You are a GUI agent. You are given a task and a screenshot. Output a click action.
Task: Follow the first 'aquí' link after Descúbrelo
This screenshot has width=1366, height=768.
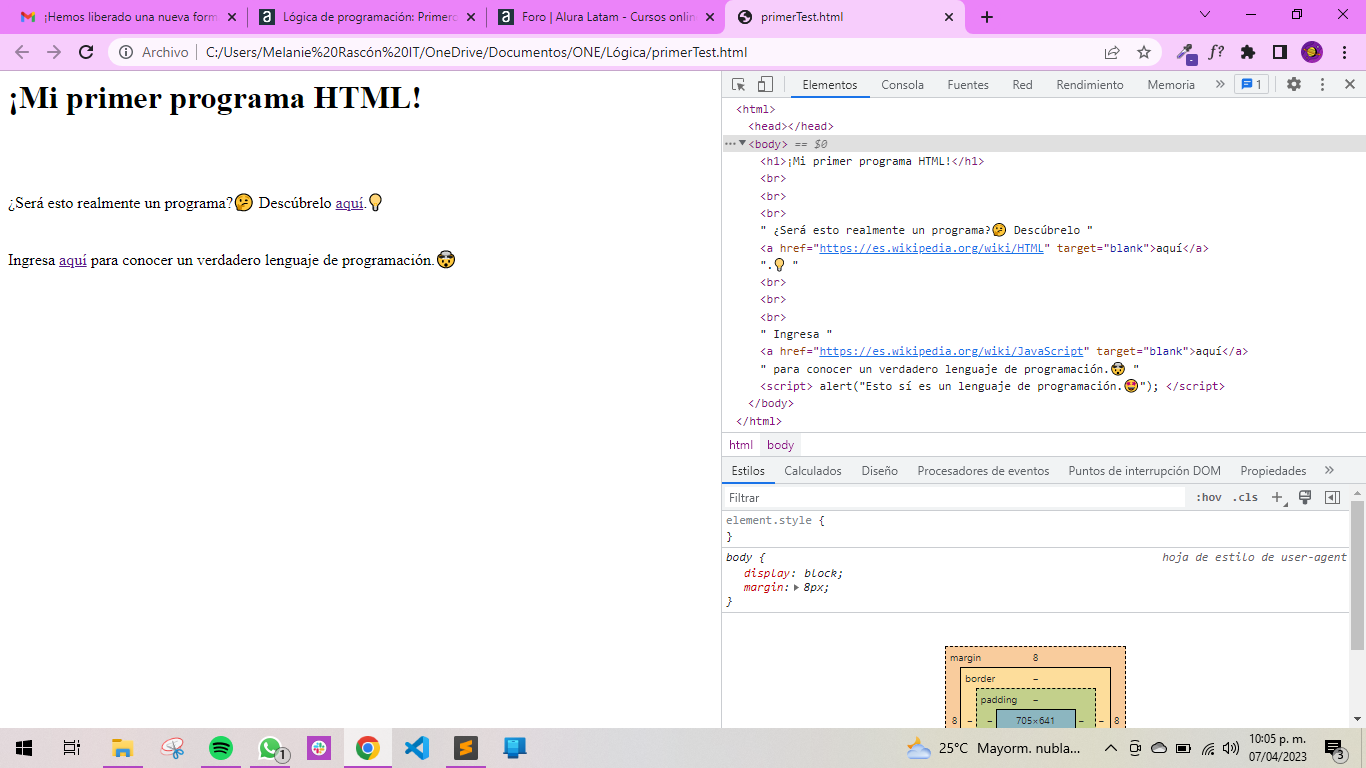[349, 203]
